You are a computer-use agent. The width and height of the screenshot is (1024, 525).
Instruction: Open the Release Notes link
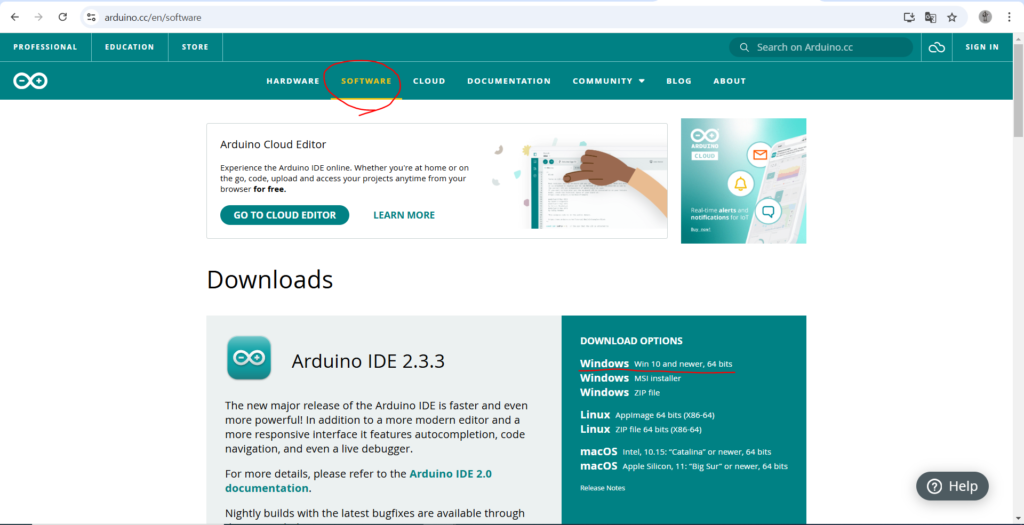point(602,488)
